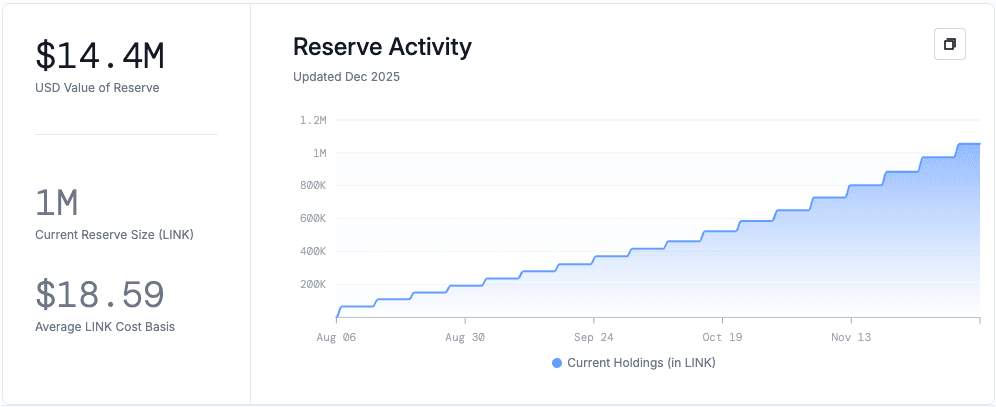Image resolution: width=996 pixels, height=407 pixels.
Task: Toggle the Current Holdings (in LINK) legend label
Action: (641, 363)
